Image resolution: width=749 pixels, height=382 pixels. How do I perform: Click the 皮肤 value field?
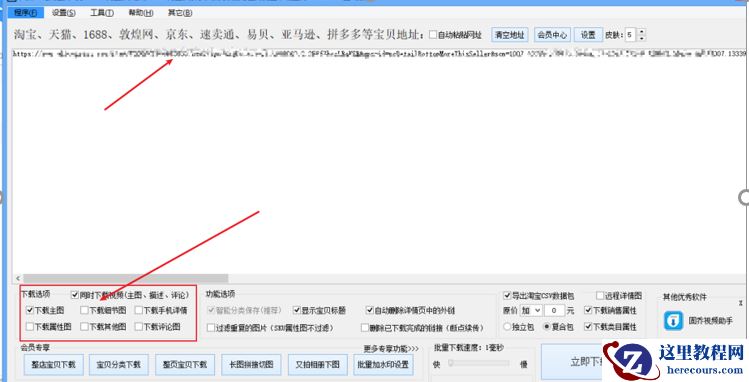(x=631, y=35)
